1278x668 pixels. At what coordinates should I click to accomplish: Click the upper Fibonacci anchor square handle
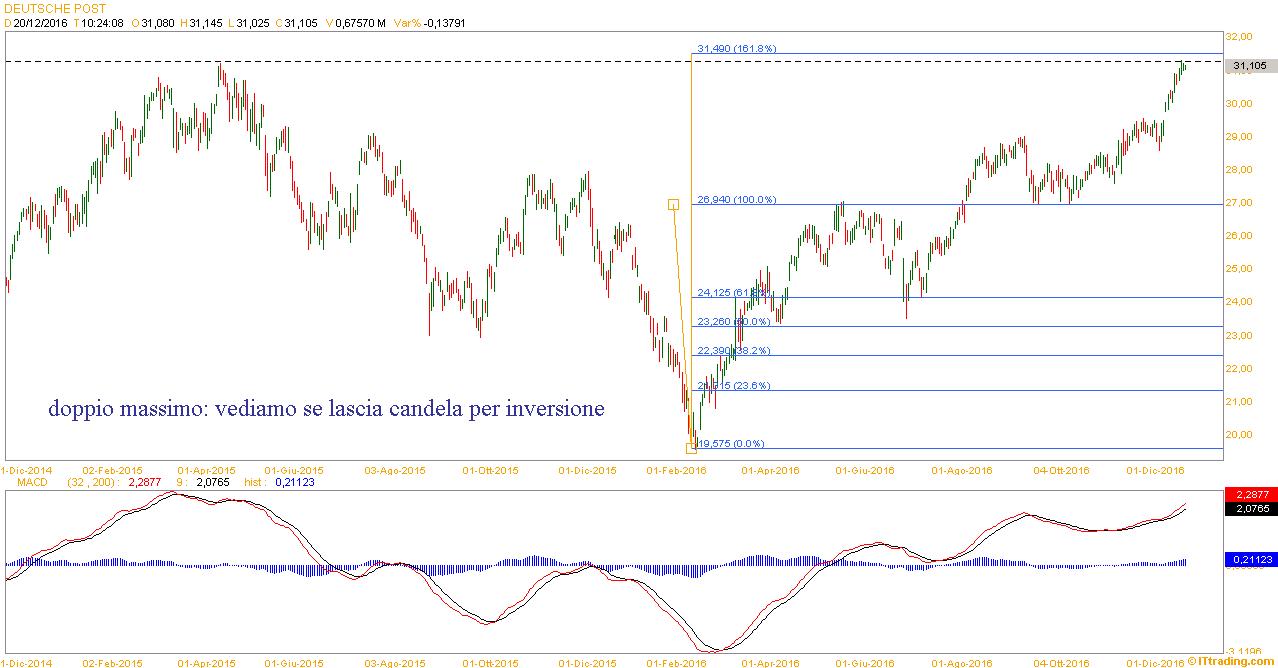pyautogui.click(x=673, y=204)
